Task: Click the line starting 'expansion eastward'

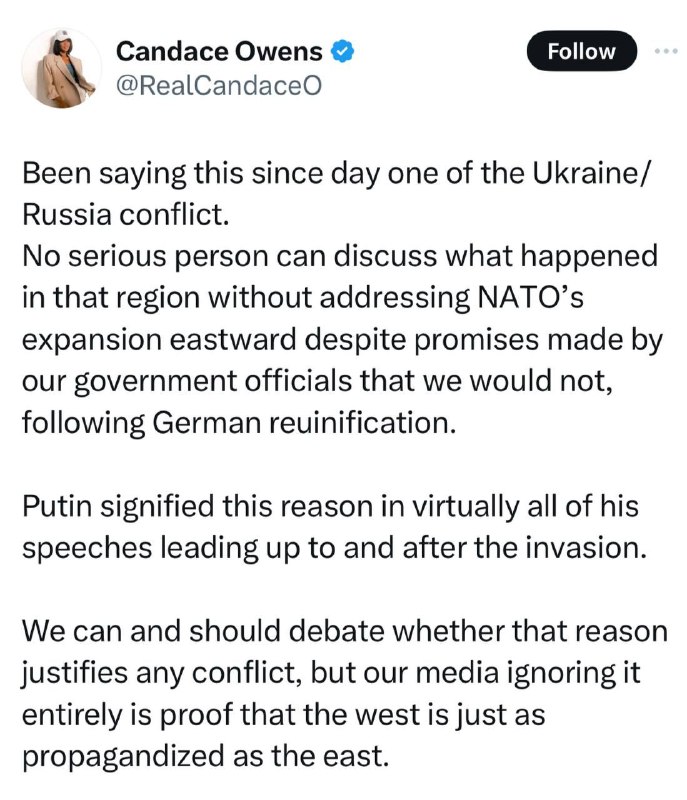Action: [342, 339]
